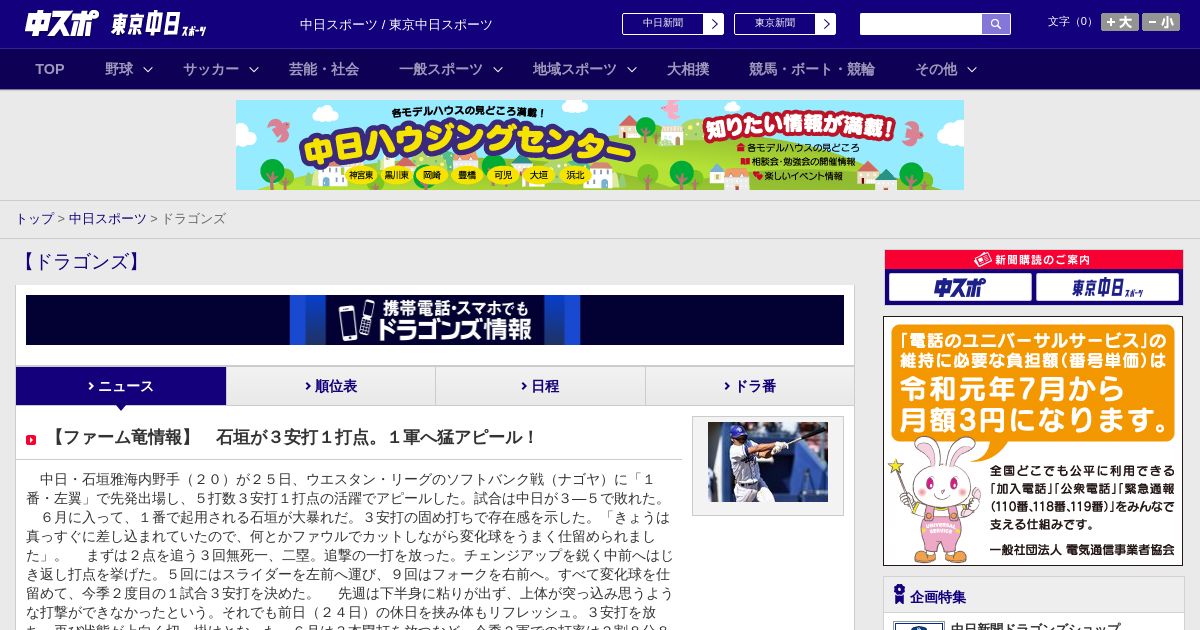Click the Chunichi Sports logo in header

point(62,23)
